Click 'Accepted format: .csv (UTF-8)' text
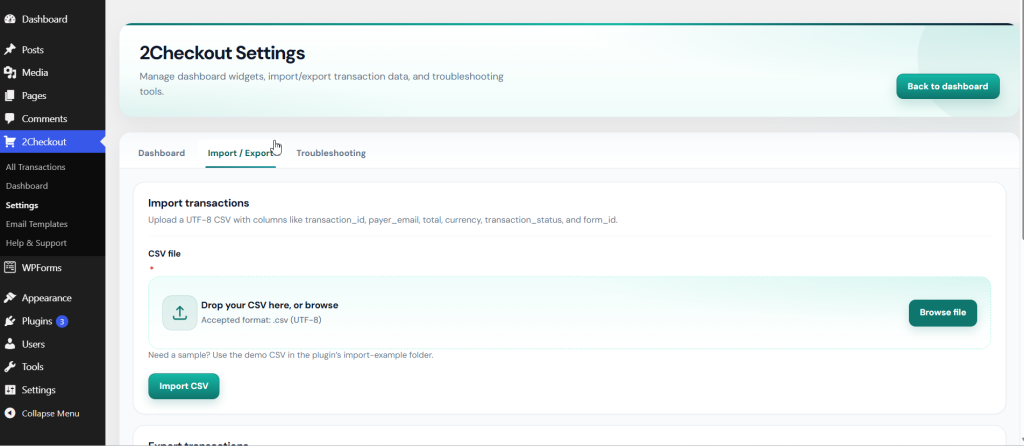 click(x=261, y=320)
